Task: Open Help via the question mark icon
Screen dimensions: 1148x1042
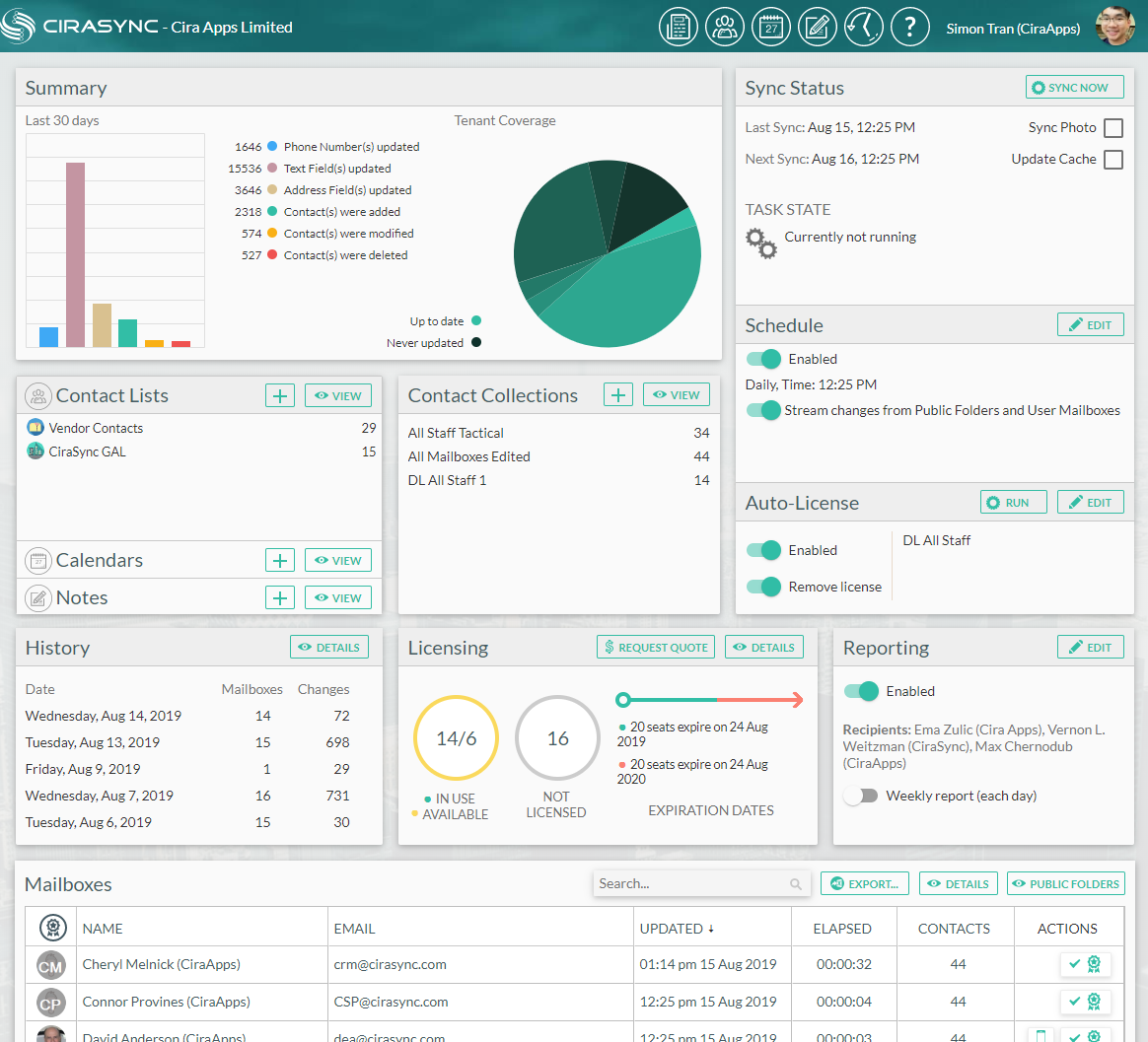Action: [910, 27]
